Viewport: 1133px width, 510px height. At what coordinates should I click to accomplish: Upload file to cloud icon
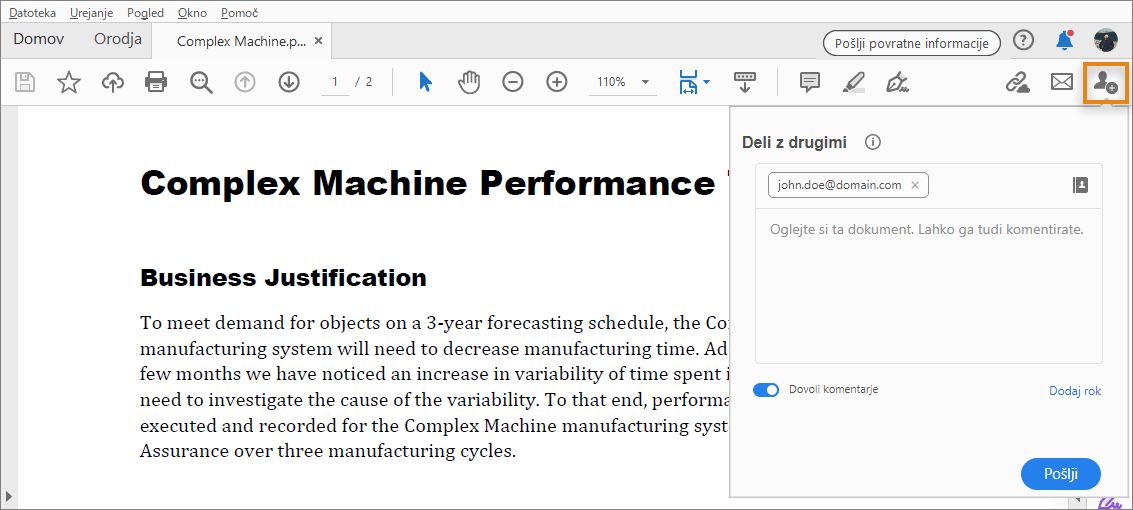coord(113,82)
